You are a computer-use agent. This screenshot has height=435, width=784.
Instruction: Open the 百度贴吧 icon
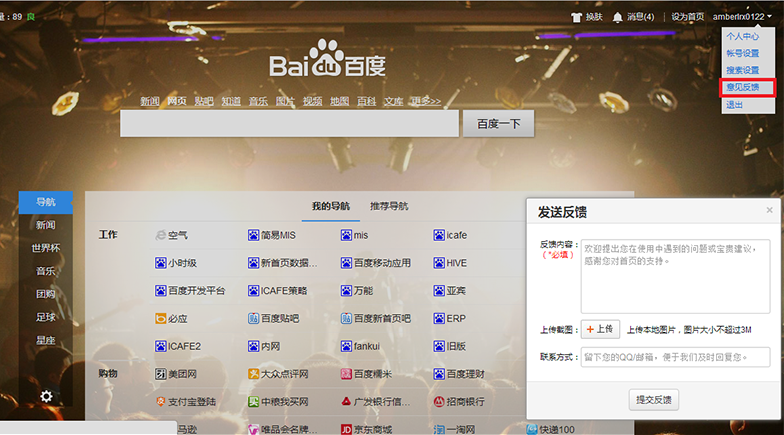tap(254, 318)
